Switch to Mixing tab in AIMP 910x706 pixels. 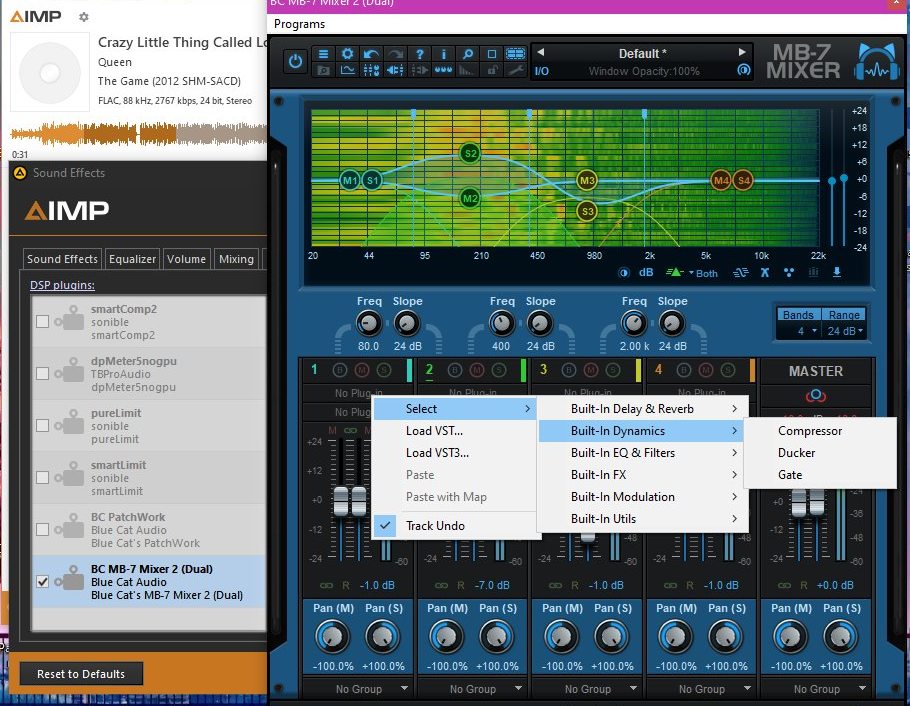click(x=236, y=259)
